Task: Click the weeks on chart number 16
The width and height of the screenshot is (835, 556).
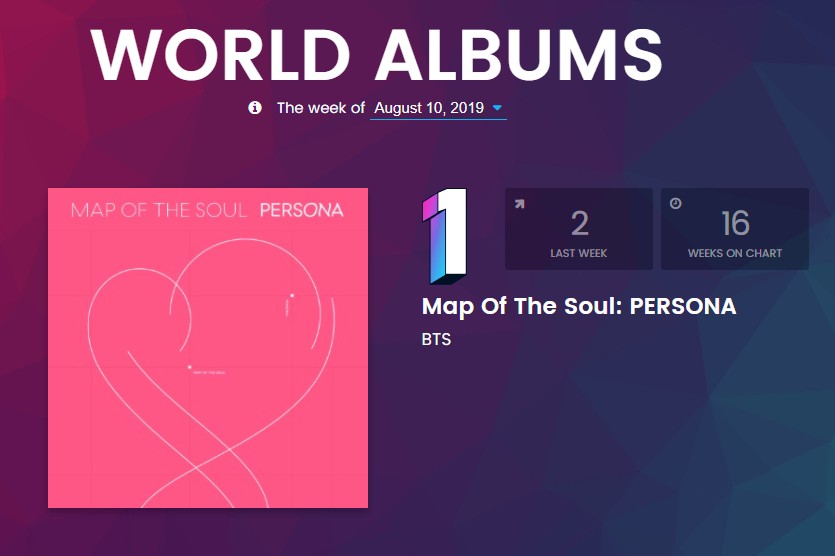Action: tap(735, 224)
